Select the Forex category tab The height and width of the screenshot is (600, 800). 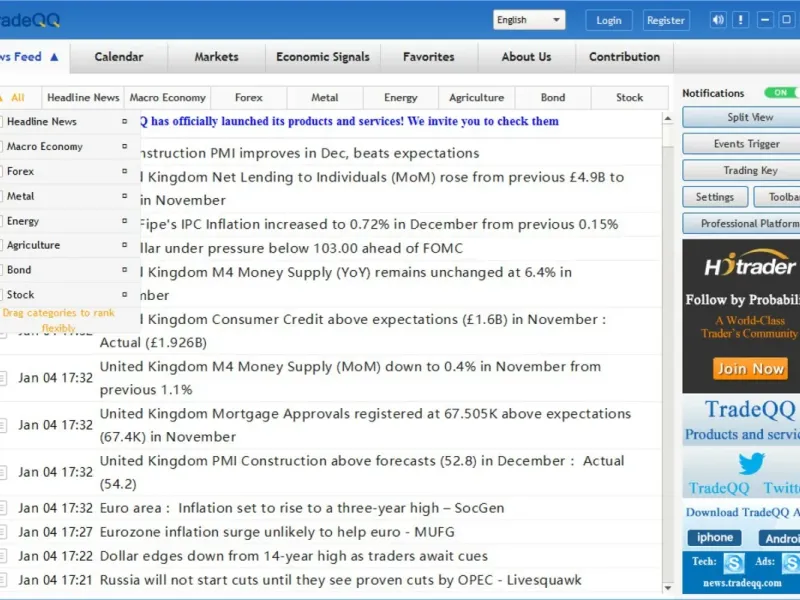pos(248,97)
